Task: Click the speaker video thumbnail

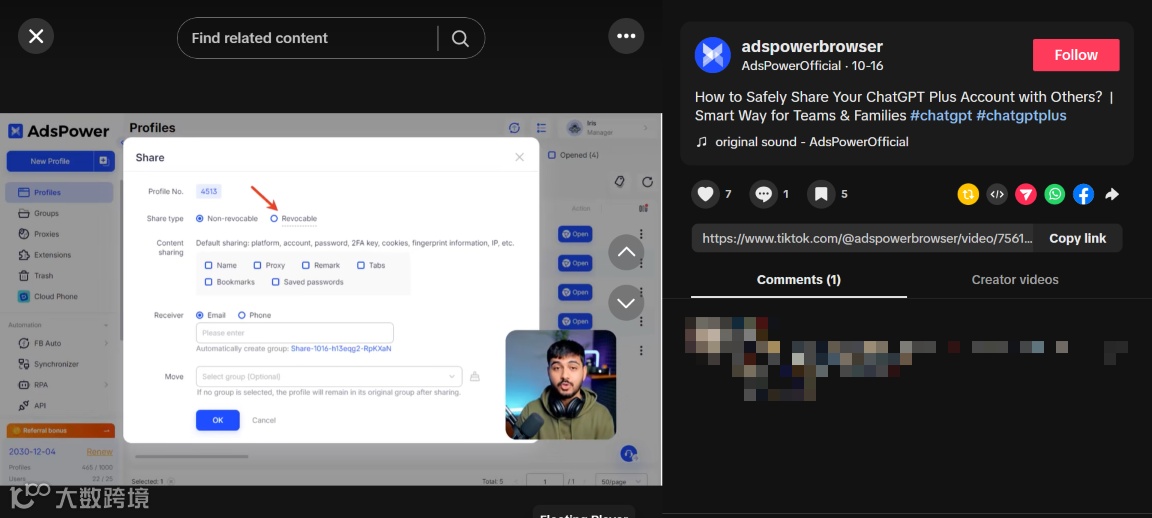Action: tap(561, 384)
